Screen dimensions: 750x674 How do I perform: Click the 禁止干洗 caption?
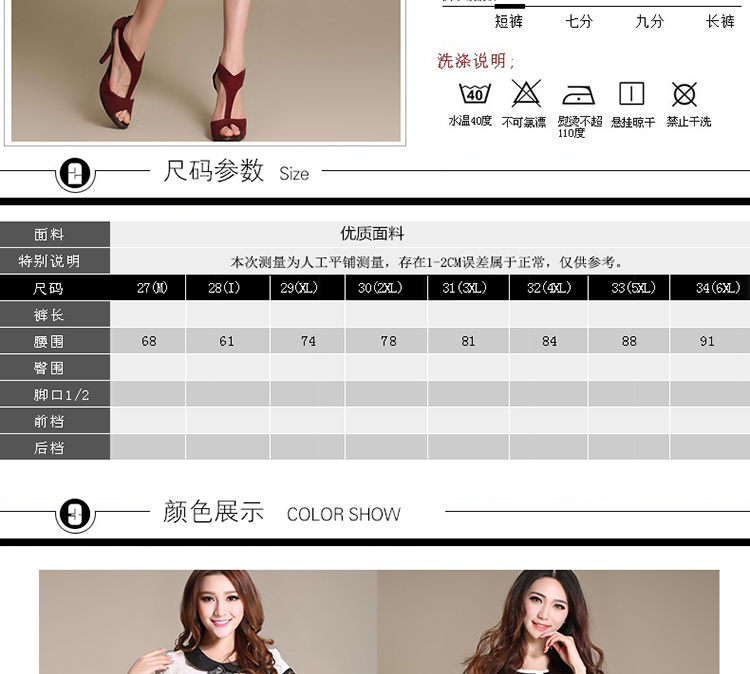689,122
